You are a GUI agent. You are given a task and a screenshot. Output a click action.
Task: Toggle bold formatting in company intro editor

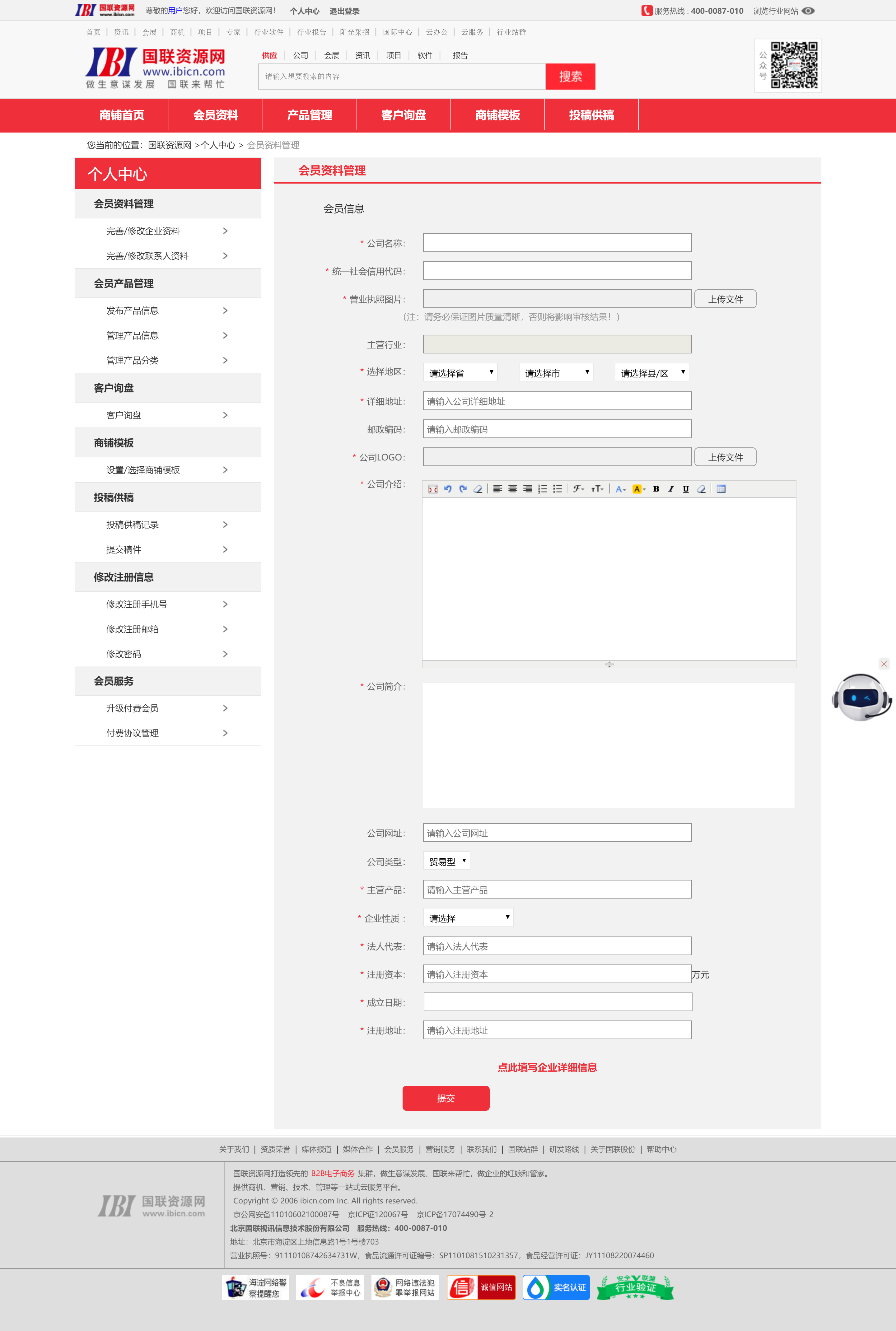click(x=656, y=488)
